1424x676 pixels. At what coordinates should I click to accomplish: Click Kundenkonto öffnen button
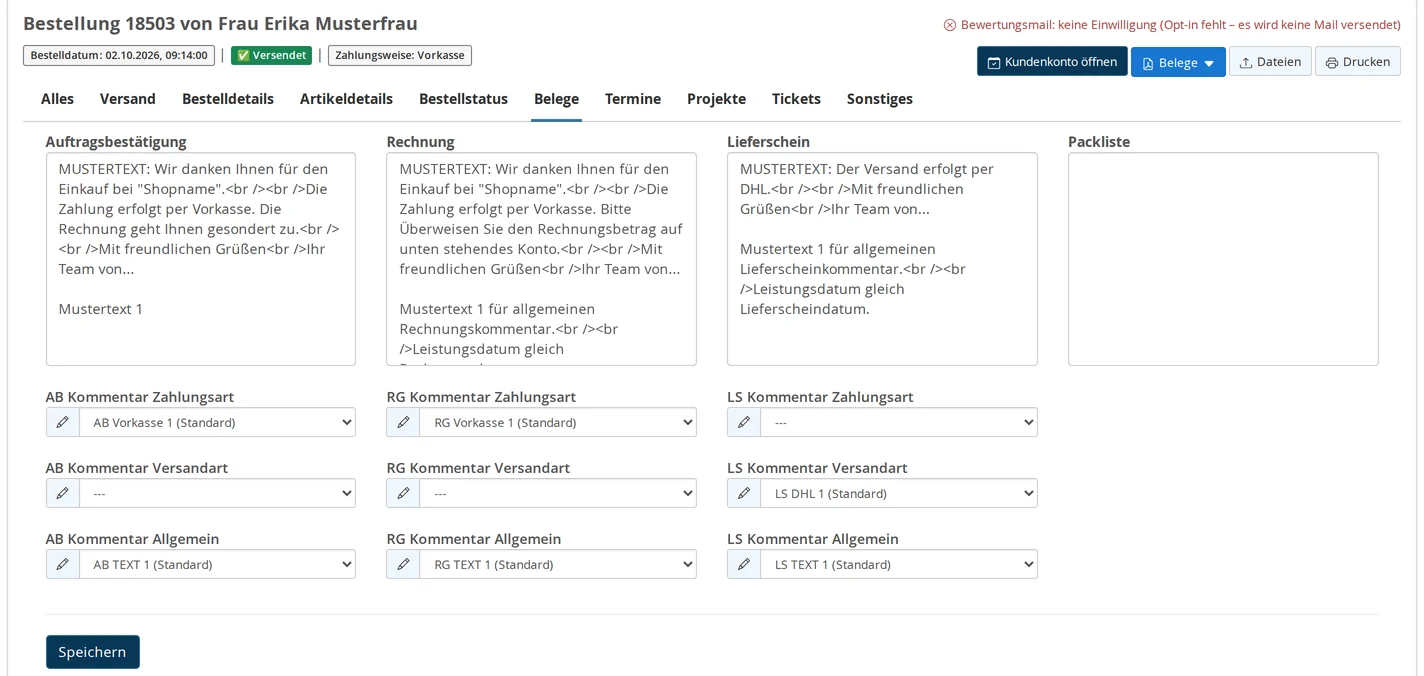(x=1052, y=62)
